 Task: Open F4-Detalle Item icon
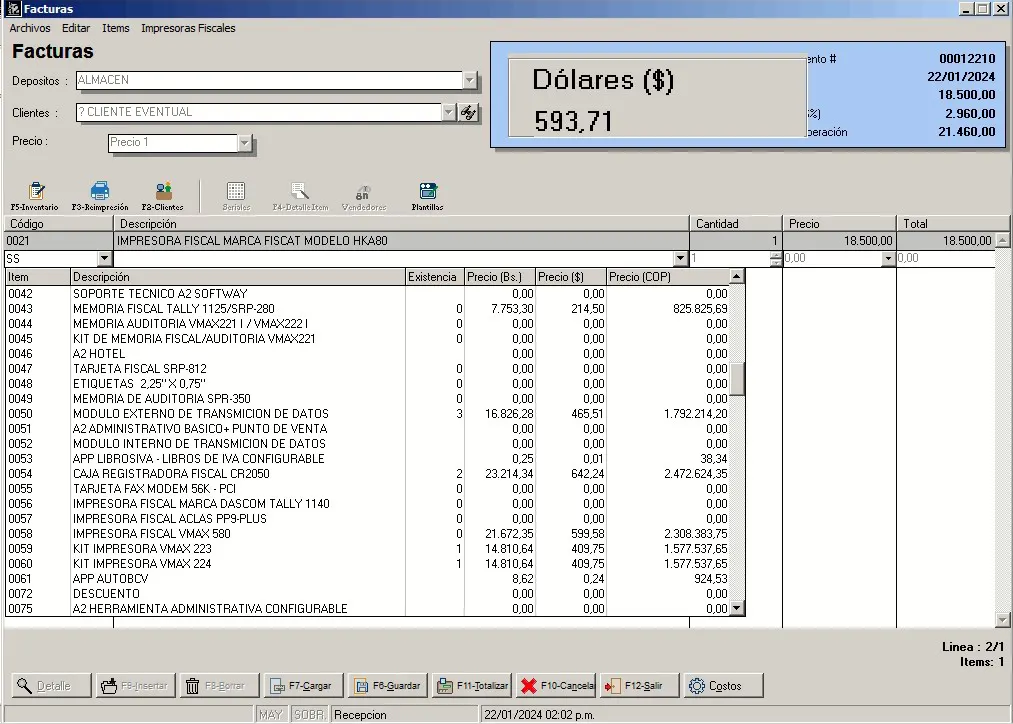300,196
